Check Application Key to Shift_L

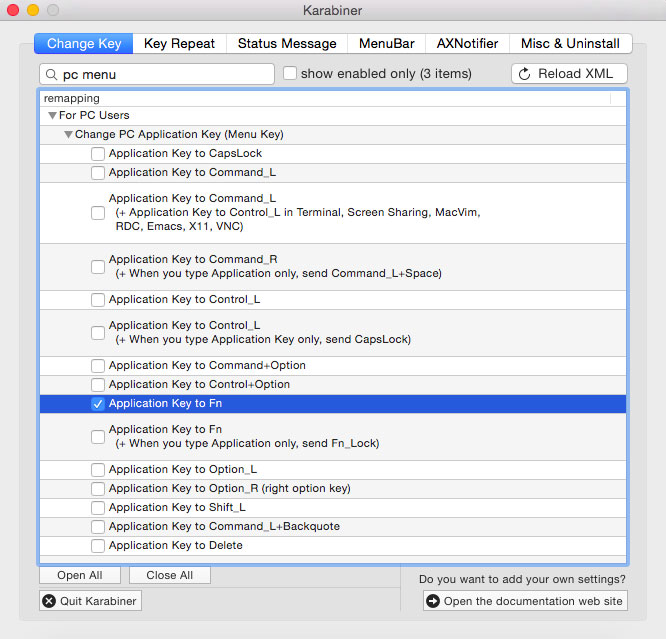point(98,507)
